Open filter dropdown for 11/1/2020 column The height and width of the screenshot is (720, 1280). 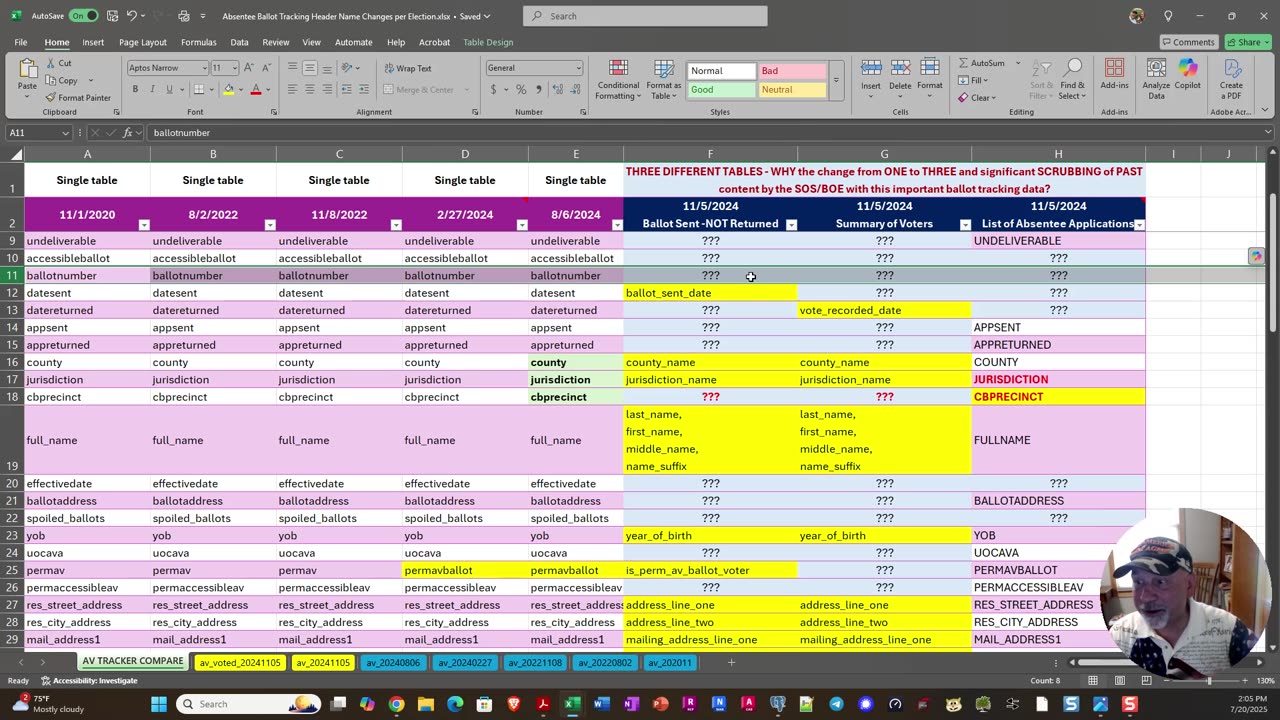(143, 224)
